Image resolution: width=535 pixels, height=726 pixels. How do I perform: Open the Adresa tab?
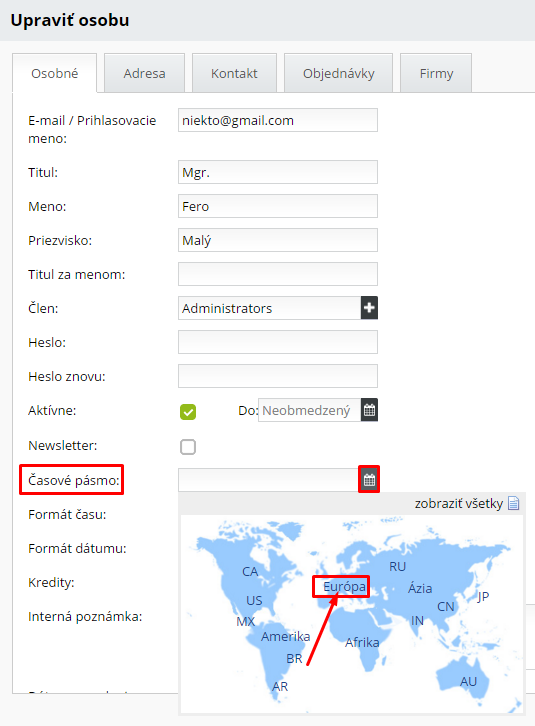[x=145, y=74]
